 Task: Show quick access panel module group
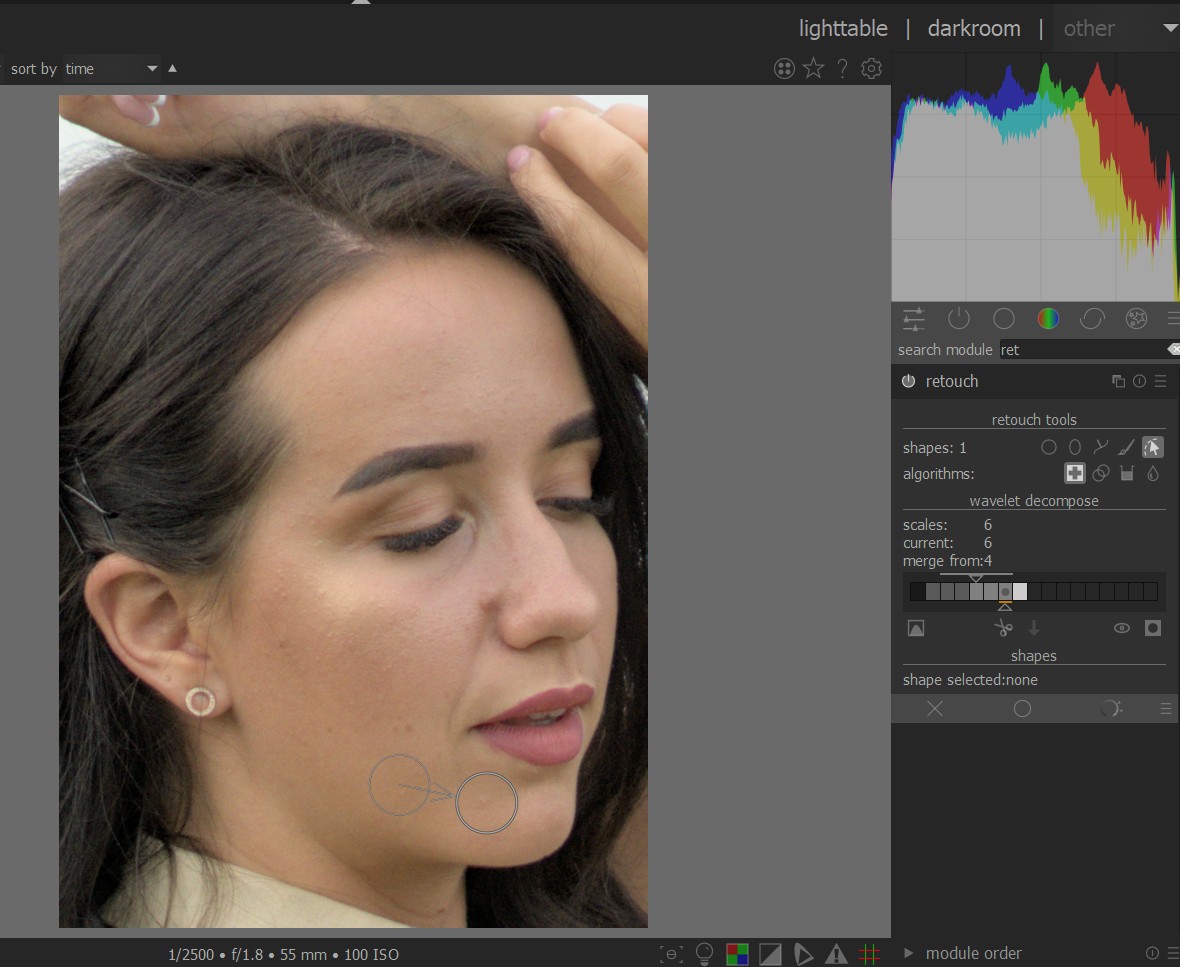[x=914, y=319]
